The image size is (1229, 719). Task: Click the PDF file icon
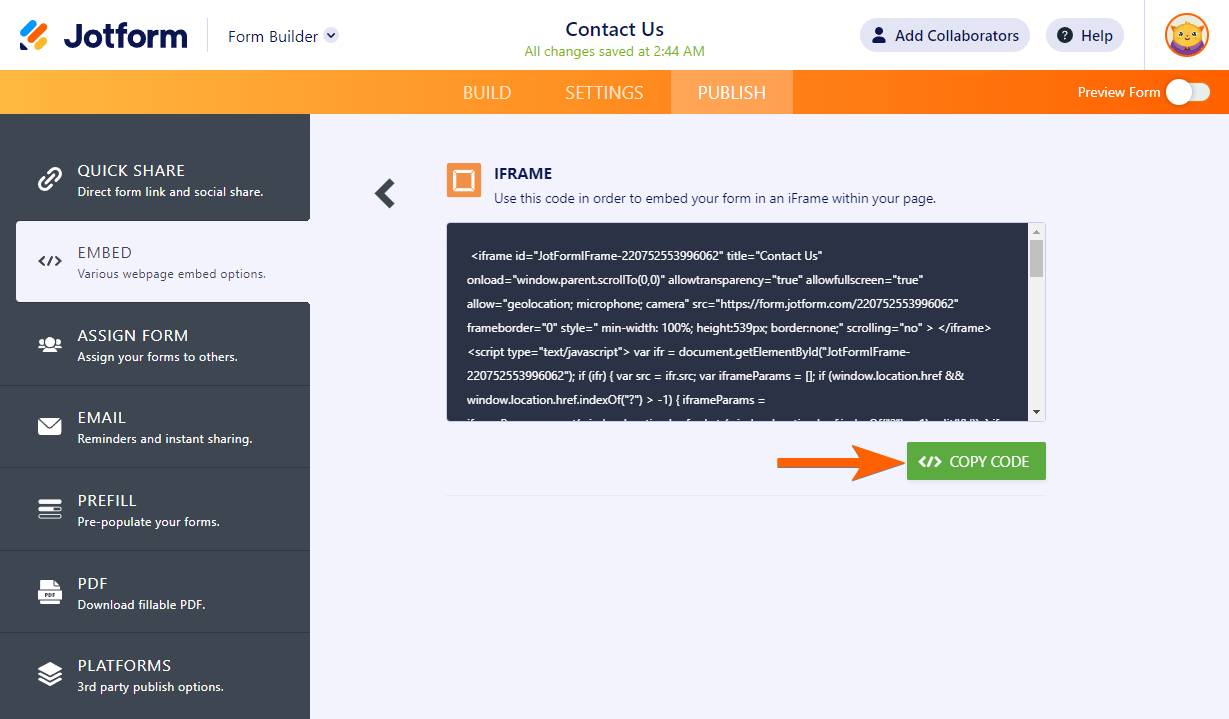click(49, 592)
